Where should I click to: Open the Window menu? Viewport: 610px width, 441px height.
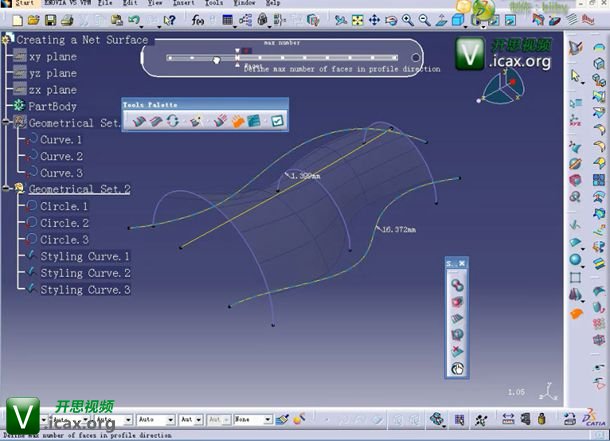[x=244, y=3]
